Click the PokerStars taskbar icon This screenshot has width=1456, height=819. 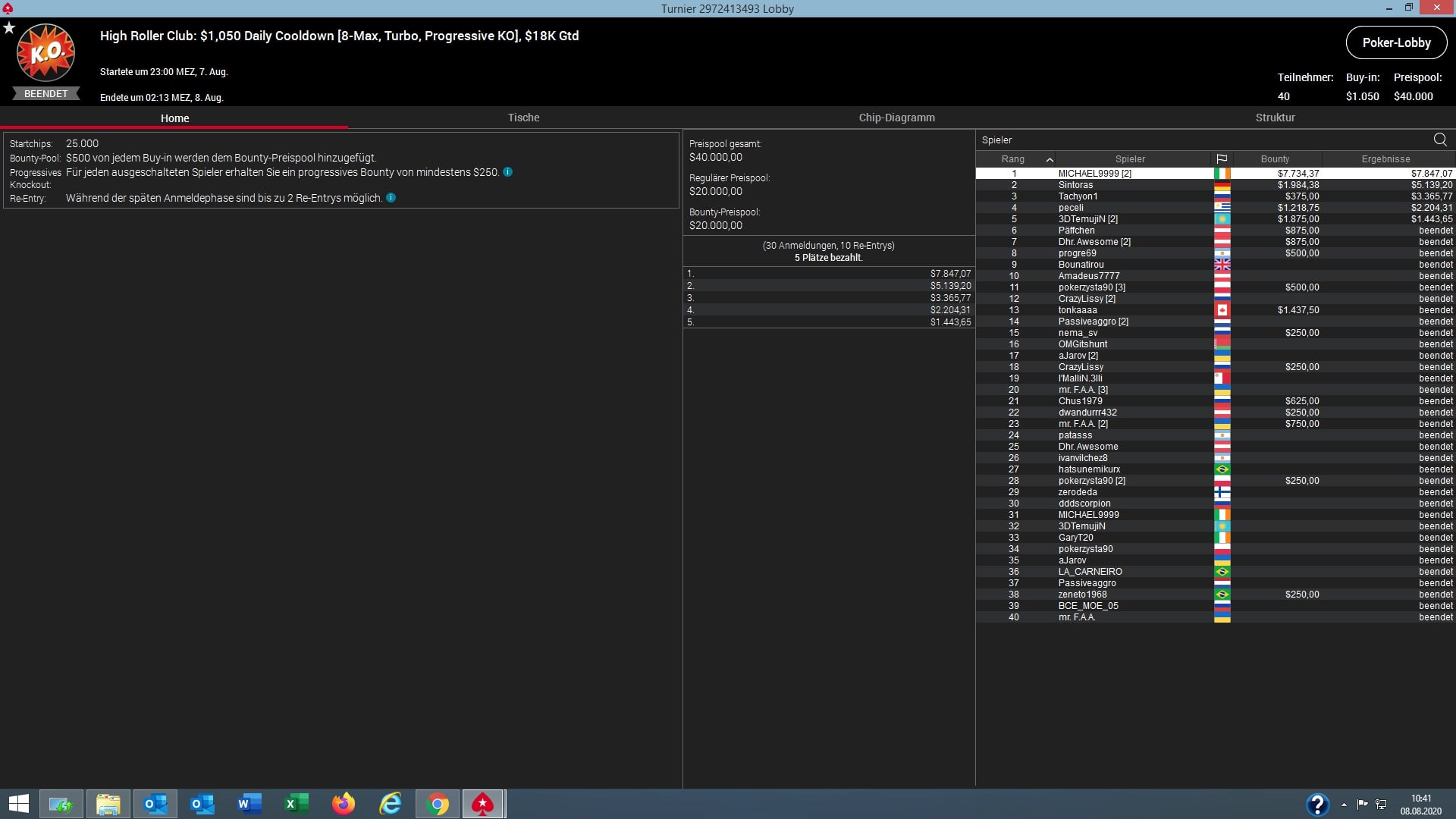(483, 803)
